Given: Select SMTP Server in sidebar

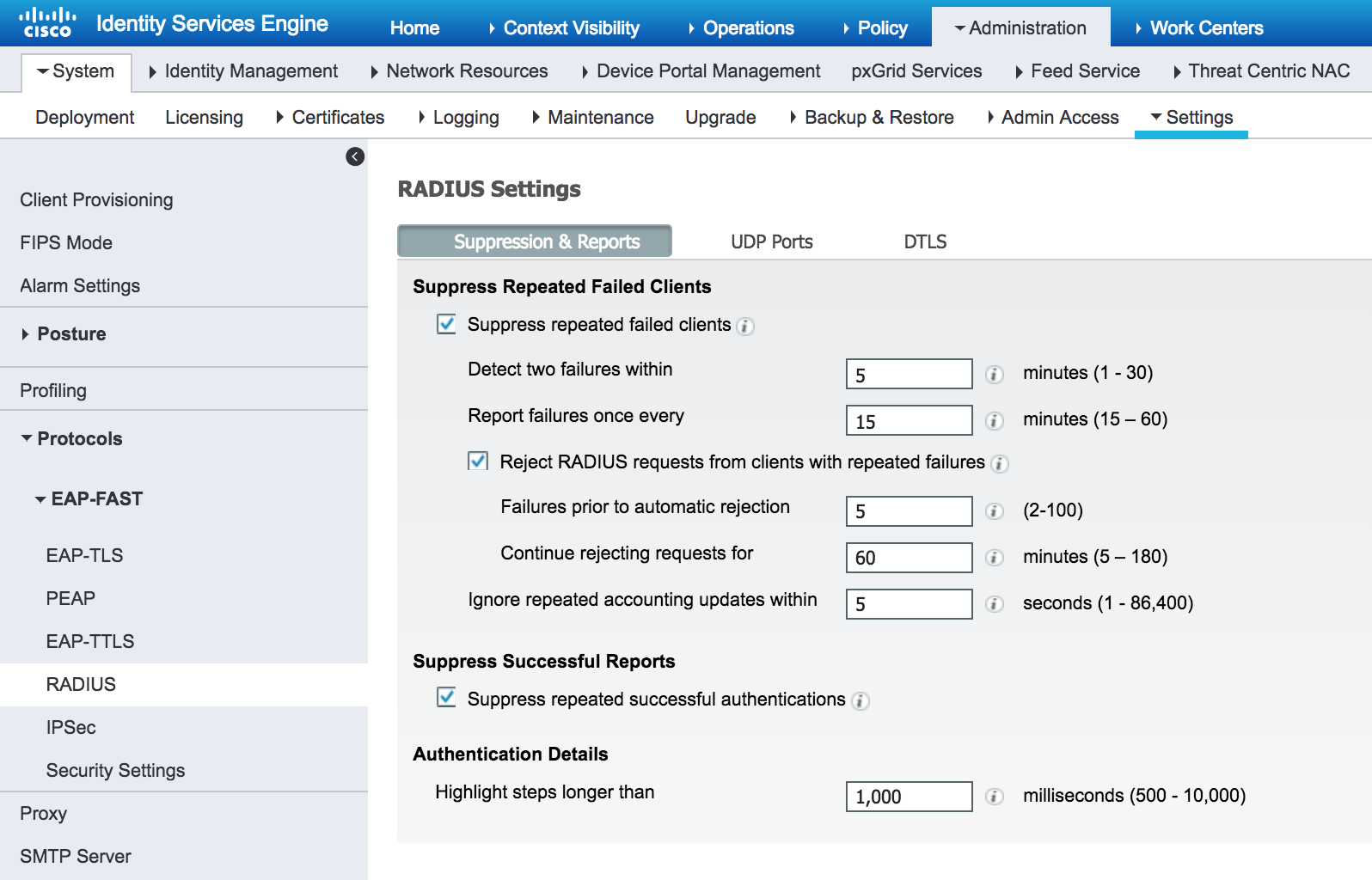Looking at the screenshot, I should (x=76, y=857).
